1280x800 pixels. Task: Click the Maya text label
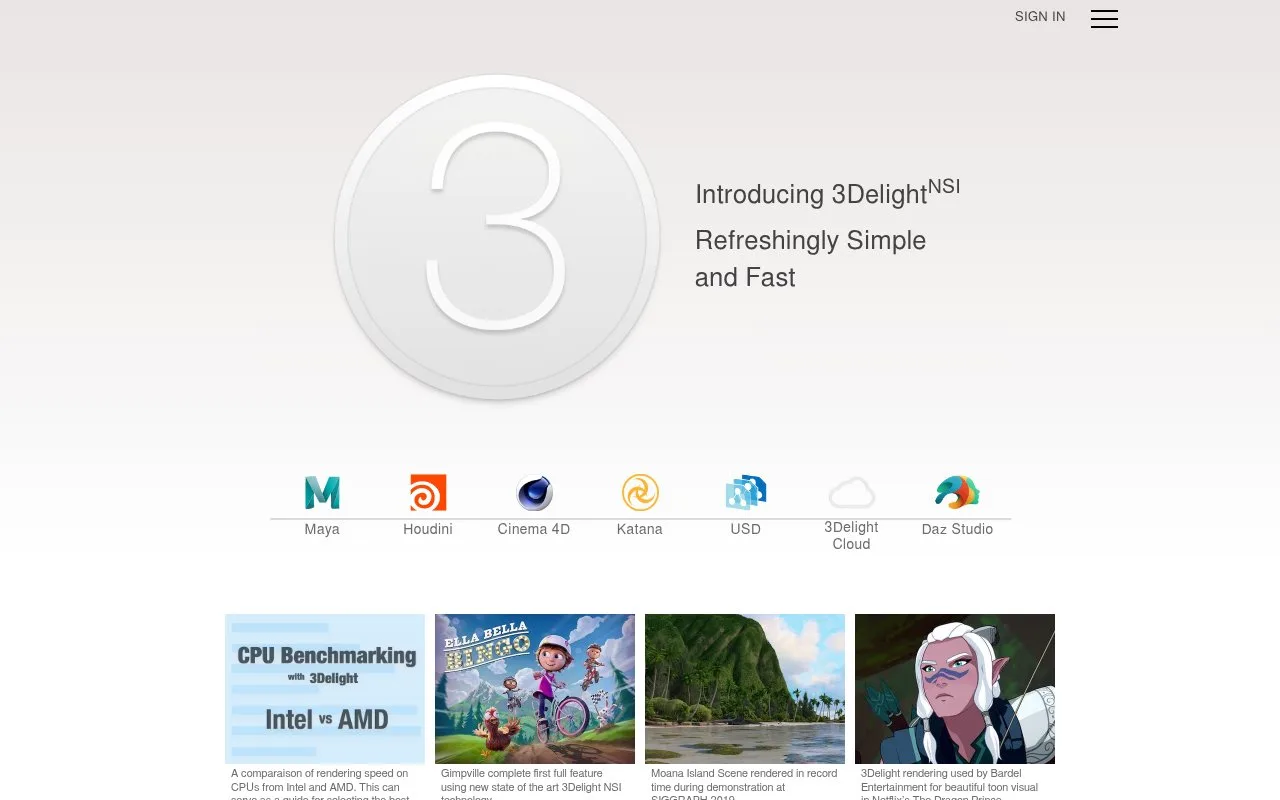coord(322,529)
